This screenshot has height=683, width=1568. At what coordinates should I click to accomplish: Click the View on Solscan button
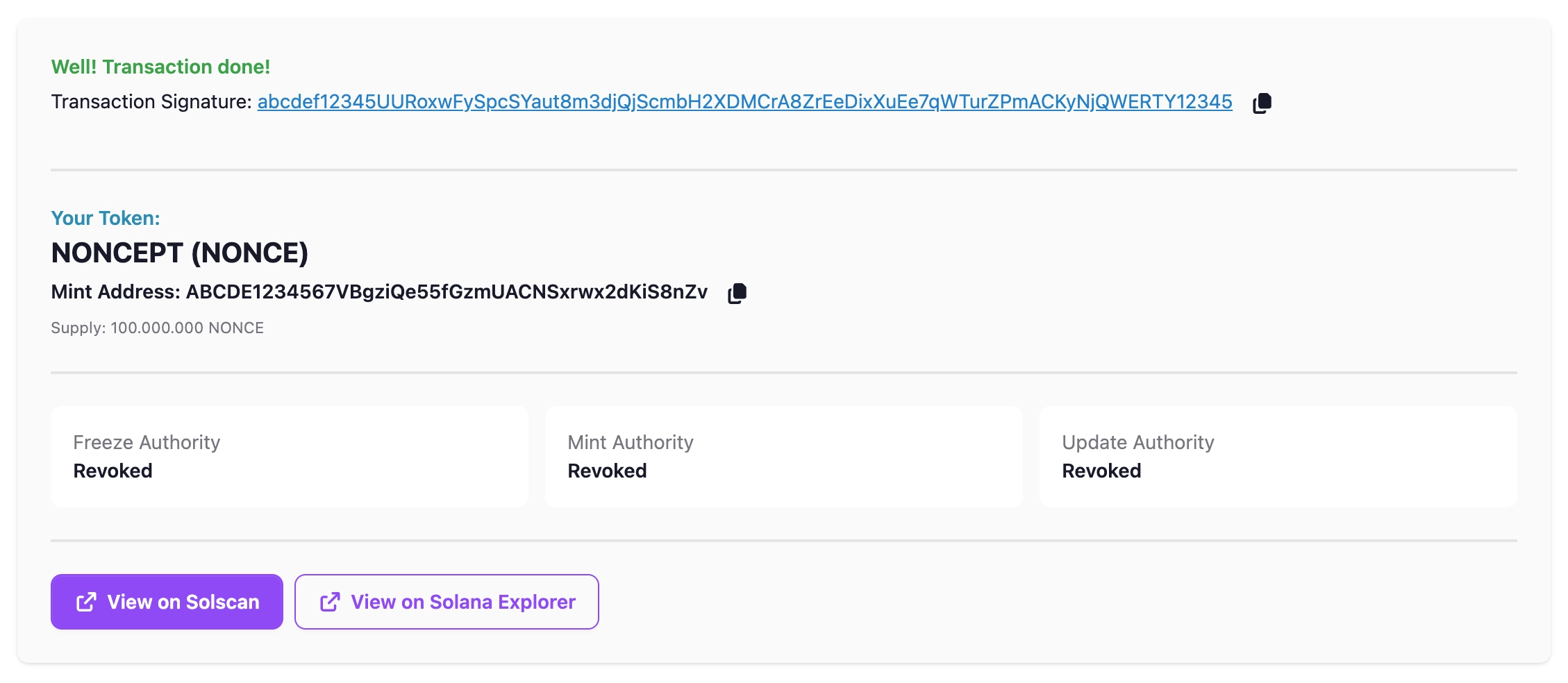tap(167, 602)
